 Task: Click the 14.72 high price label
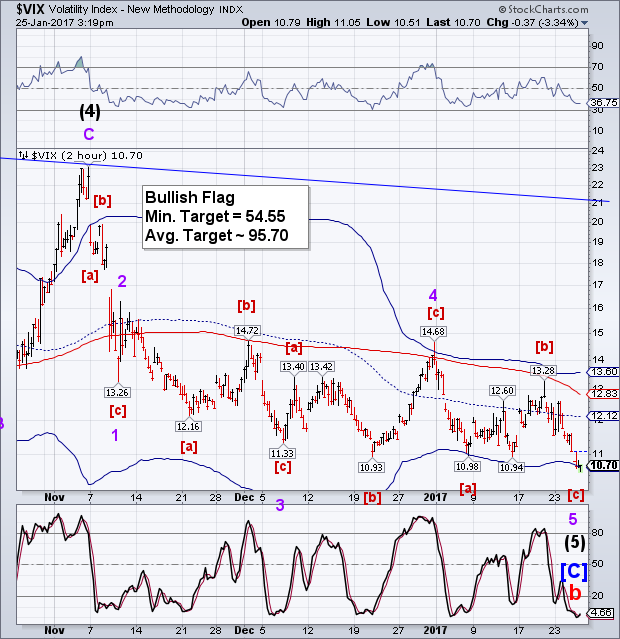click(247, 331)
